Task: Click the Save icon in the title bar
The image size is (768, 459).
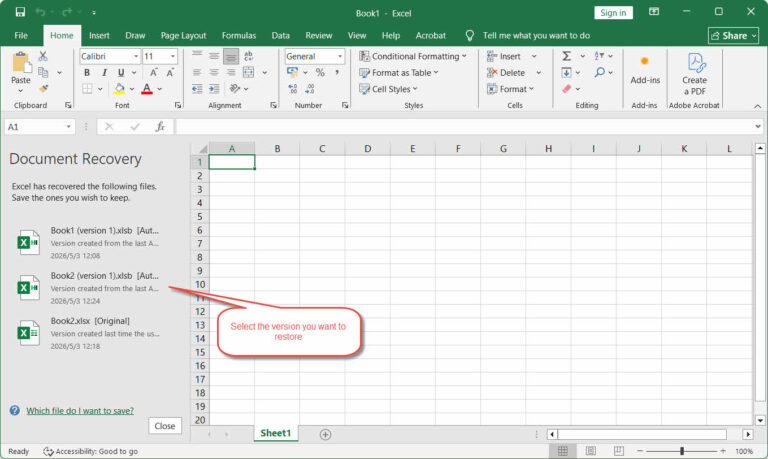Action: coord(20,12)
